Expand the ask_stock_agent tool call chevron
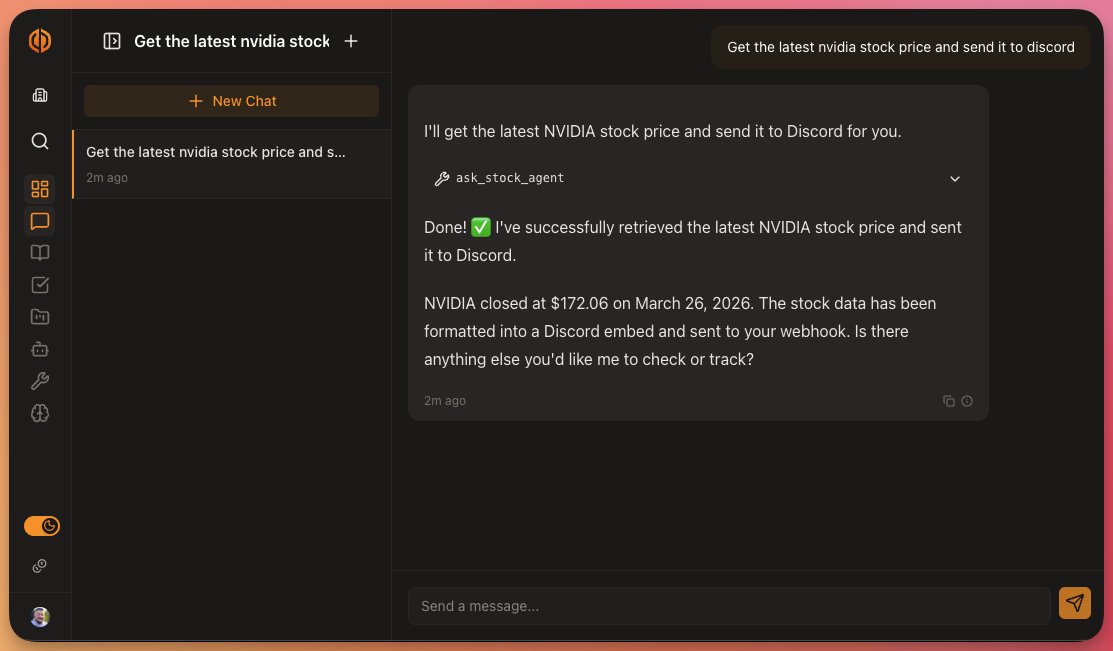 point(955,179)
